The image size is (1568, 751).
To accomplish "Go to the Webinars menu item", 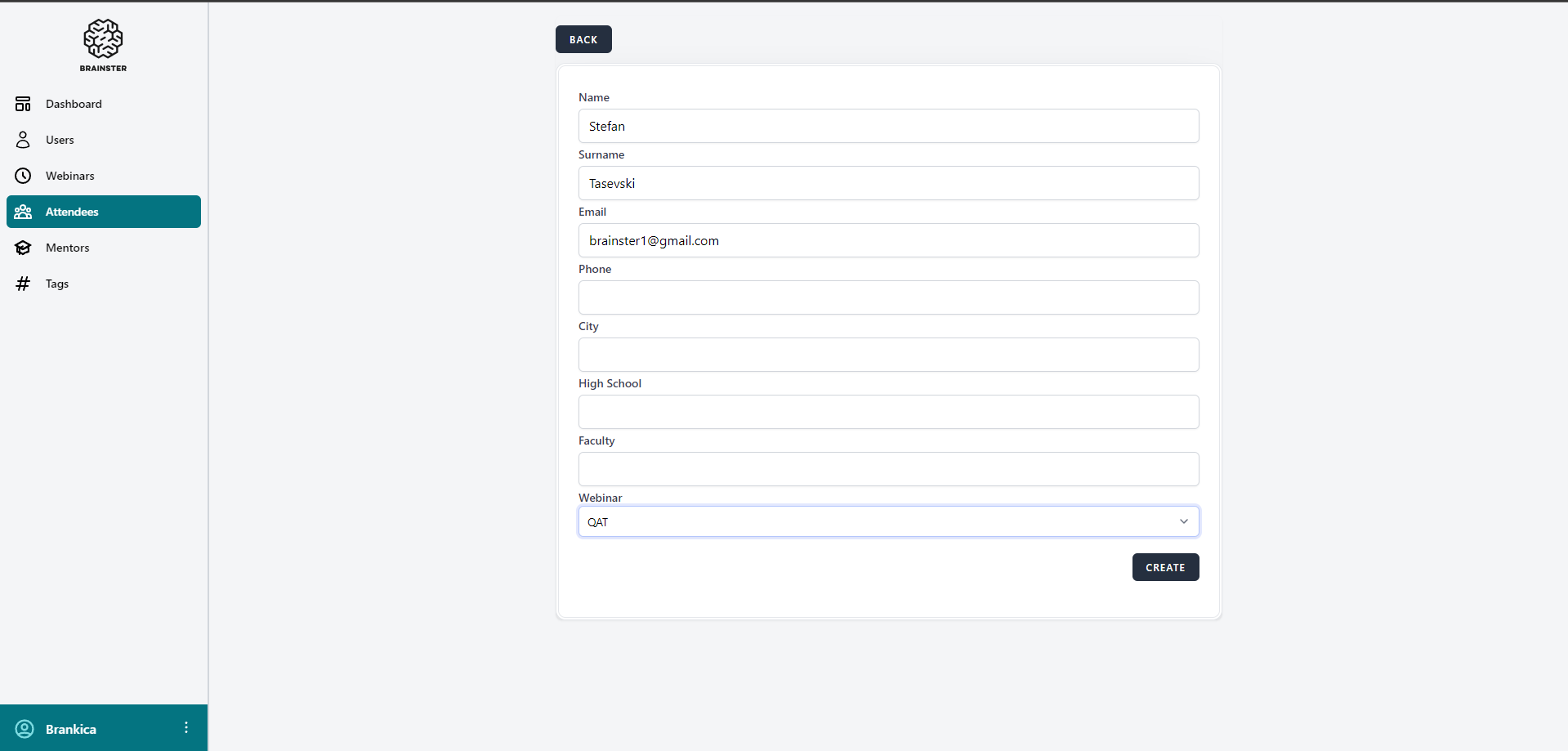I will [x=70, y=176].
